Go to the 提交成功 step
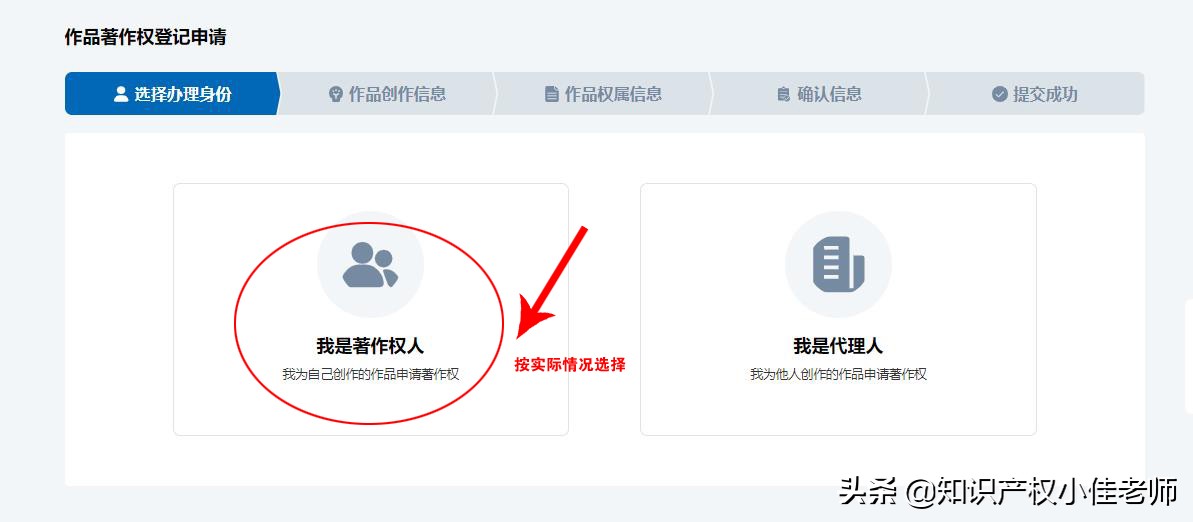Image resolution: width=1193 pixels, height=522 pixels. [x=1036, y=94]
